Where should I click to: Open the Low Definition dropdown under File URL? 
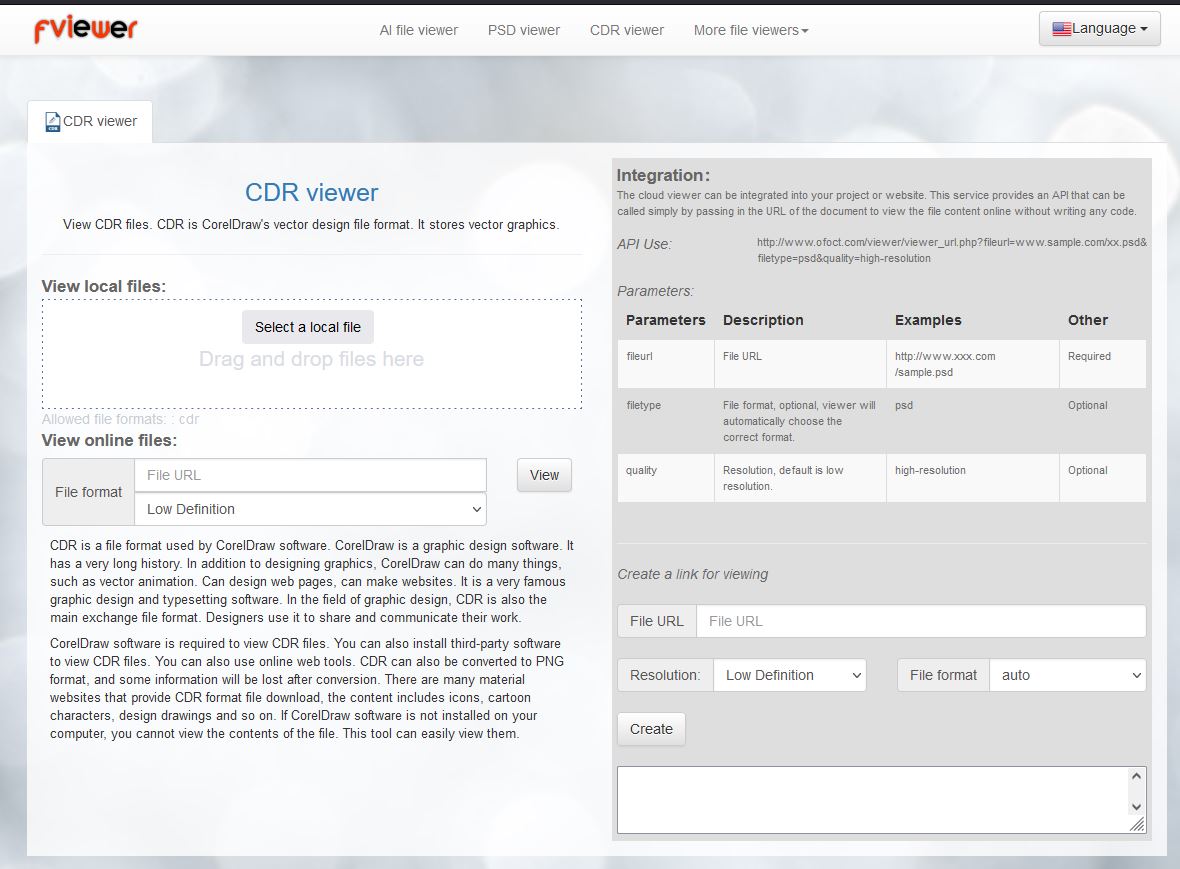pos(310,509)
